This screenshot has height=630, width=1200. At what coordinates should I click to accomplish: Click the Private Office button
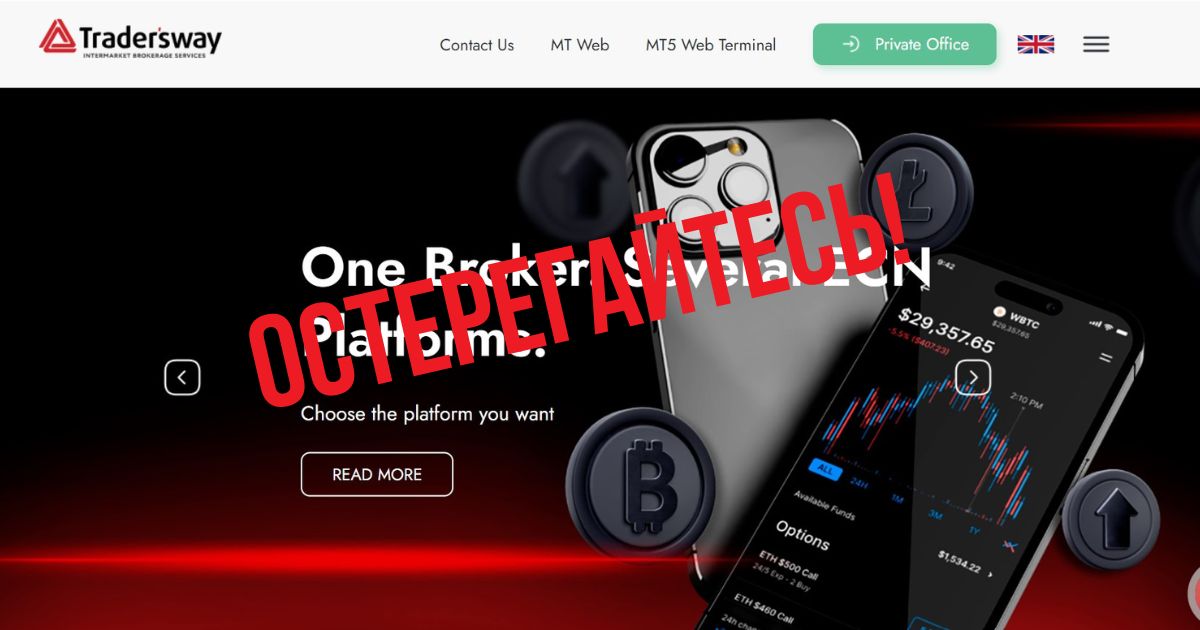(x=905, y=44)
